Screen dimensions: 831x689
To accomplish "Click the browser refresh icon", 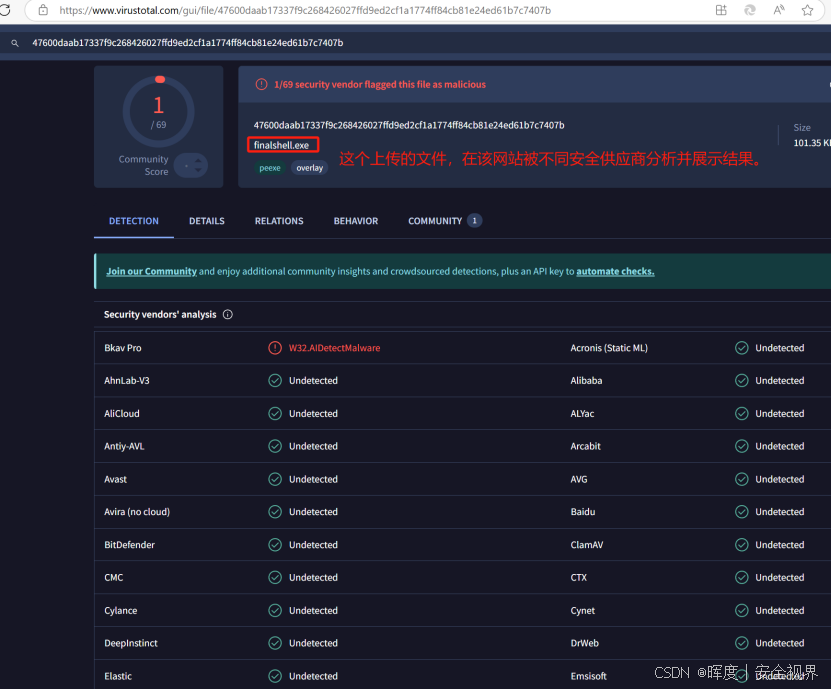I will [5, 10].
